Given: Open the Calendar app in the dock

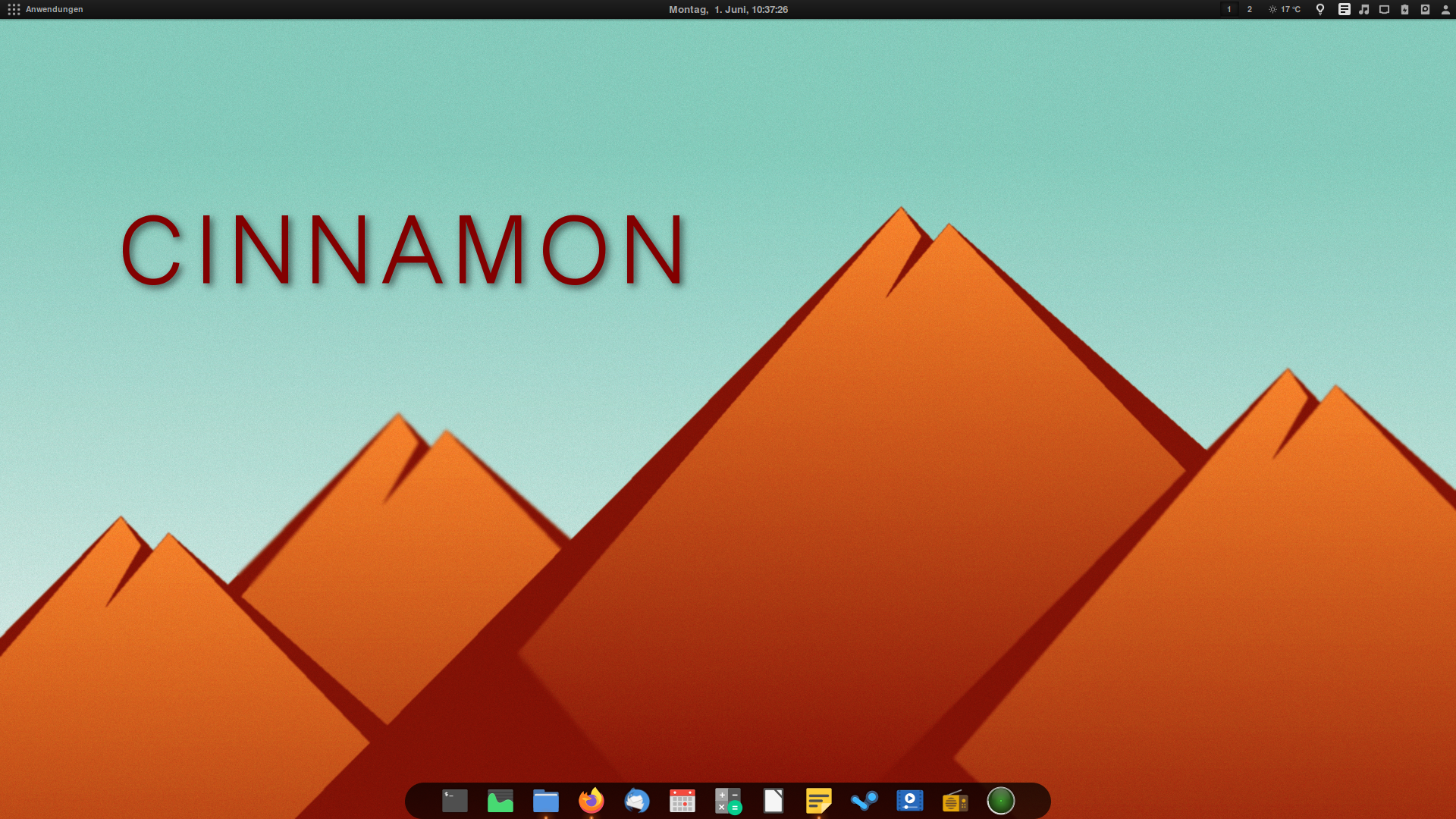Looking at the screenshot, I should pyautogui.click(x=682, y=801).
